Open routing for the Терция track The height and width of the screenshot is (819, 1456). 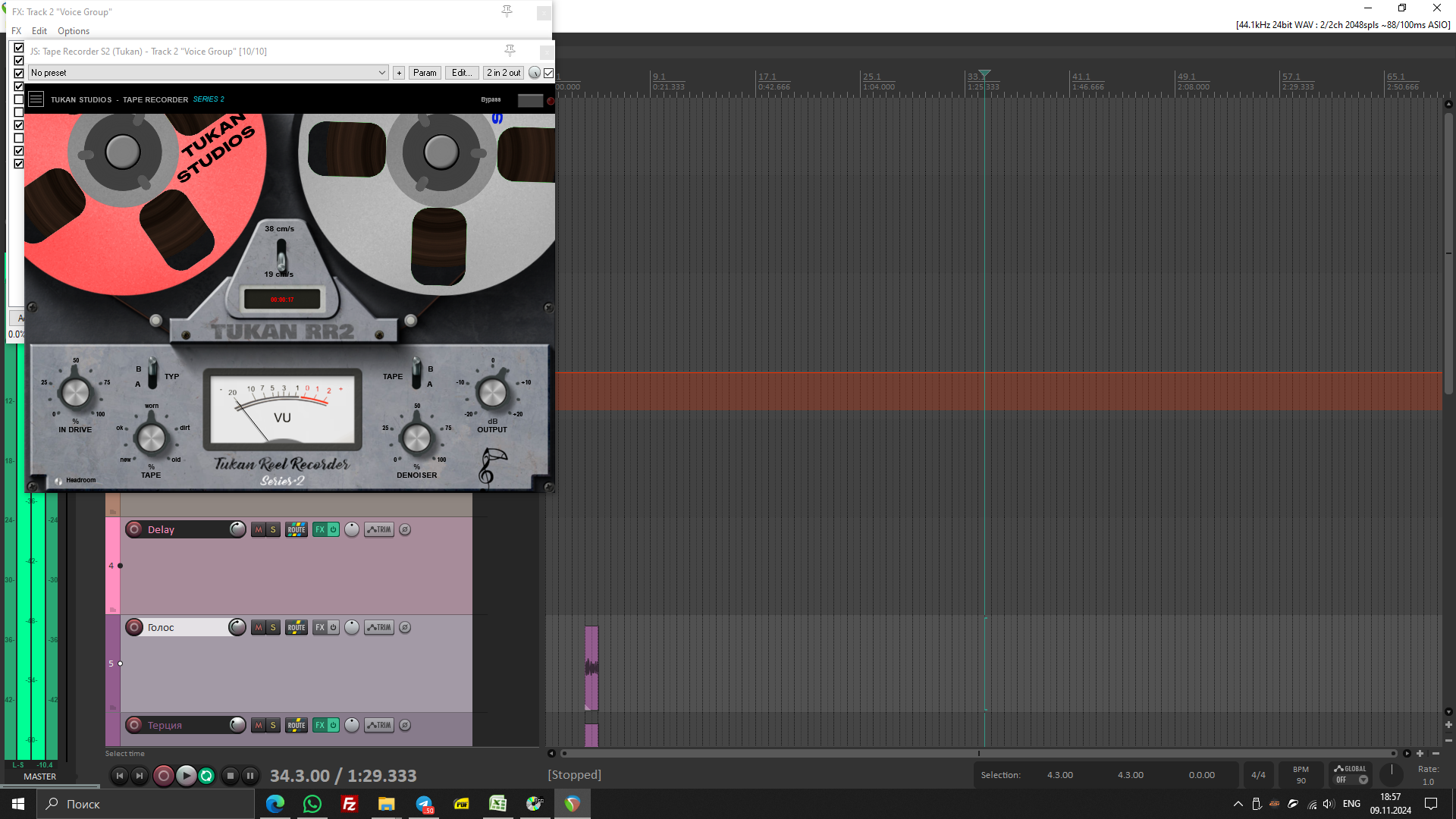(x=297, y=725)
